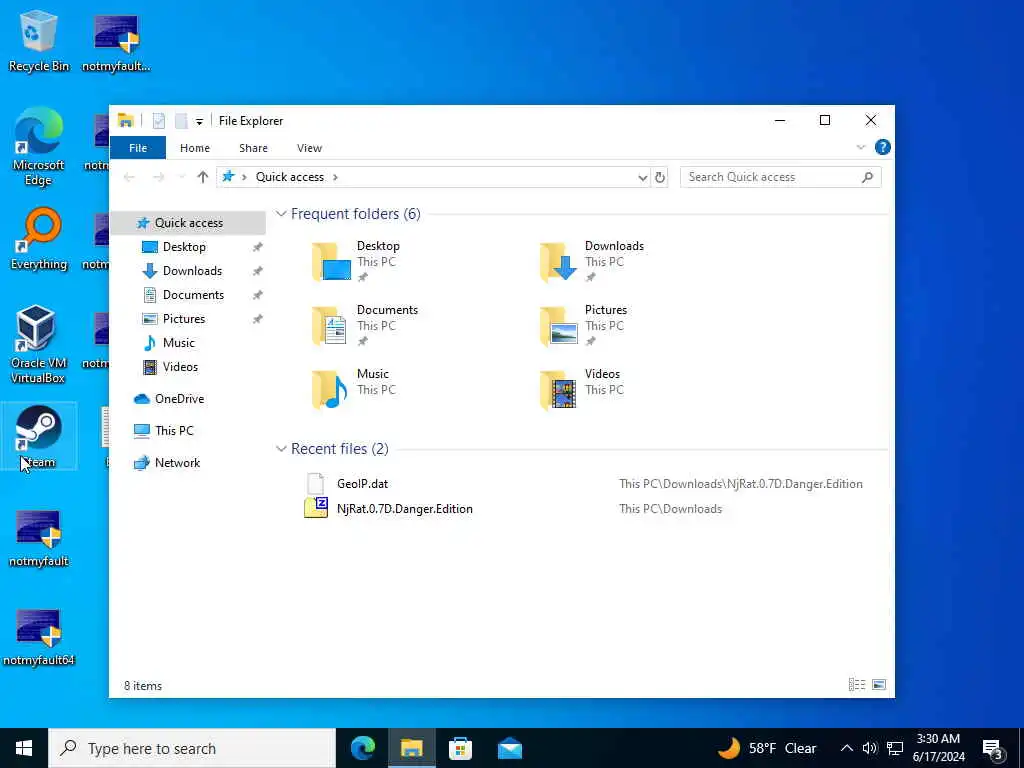The width and height of the screenshot is (1024, 768).
Task: Click the taskbar Type here to search box
Action: click(x=192, y=748)
